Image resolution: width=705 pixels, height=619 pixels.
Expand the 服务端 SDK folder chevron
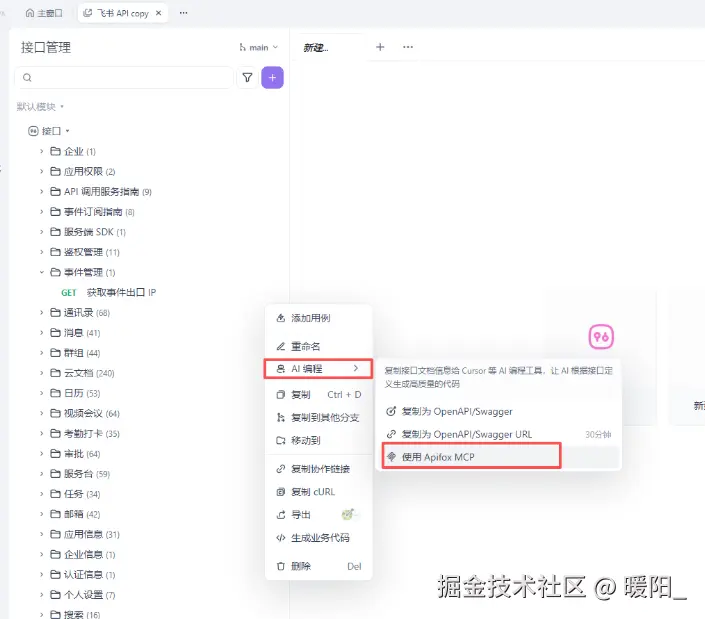pos(41,232)
